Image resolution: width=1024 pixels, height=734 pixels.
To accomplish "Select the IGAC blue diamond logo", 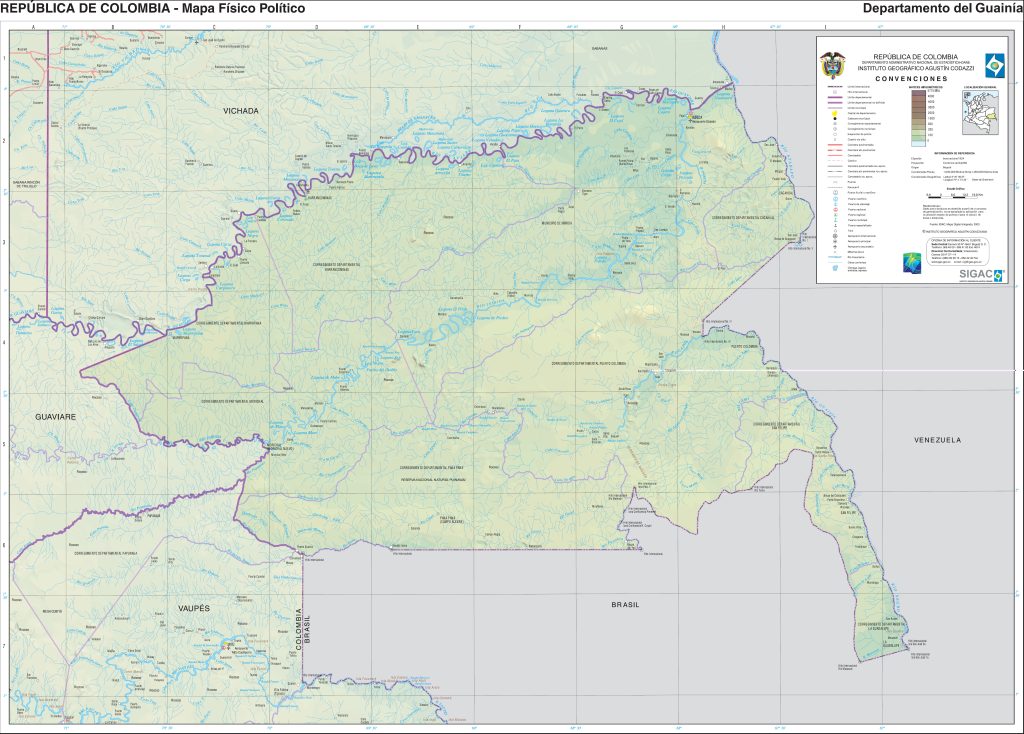I will (x=994, y=65).
